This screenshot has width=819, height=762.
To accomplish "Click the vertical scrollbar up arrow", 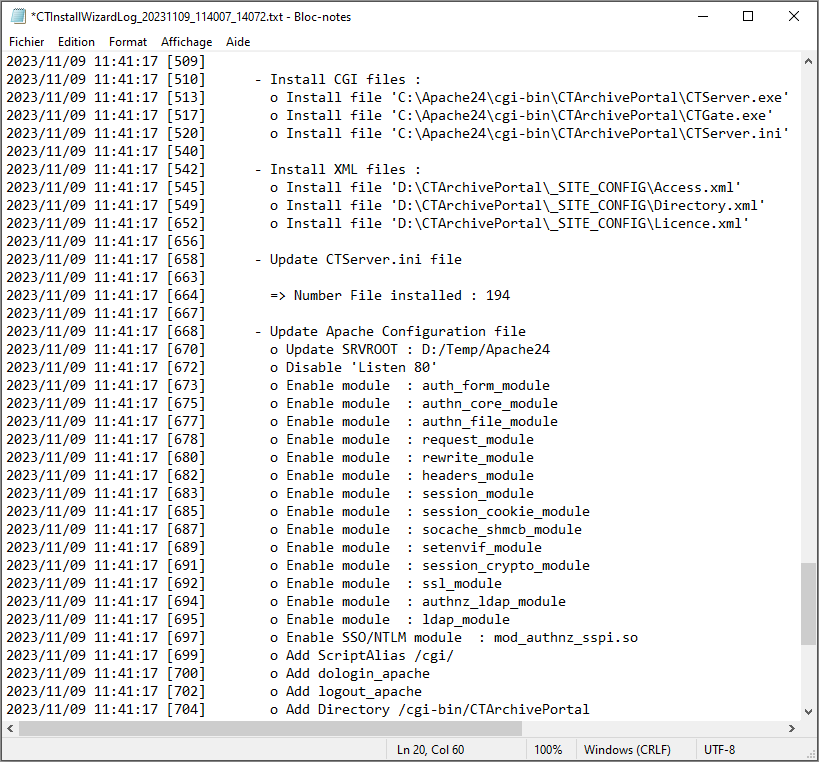I will (809, 61).
